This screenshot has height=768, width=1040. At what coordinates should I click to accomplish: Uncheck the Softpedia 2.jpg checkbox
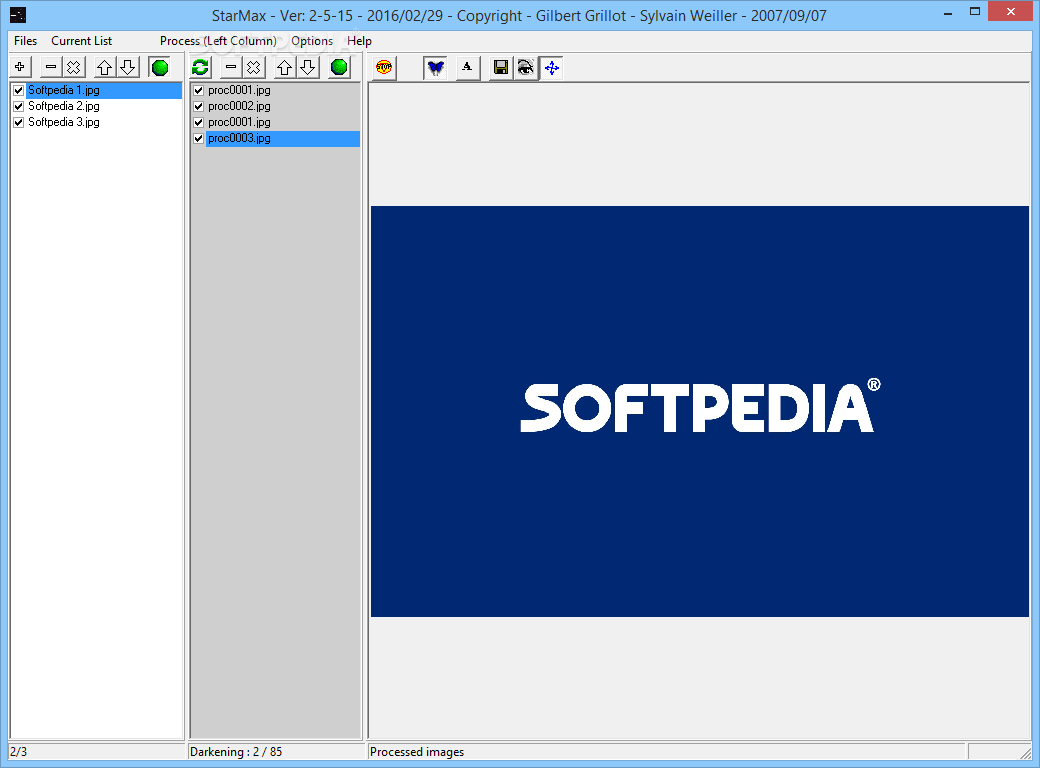coord(19,106)
